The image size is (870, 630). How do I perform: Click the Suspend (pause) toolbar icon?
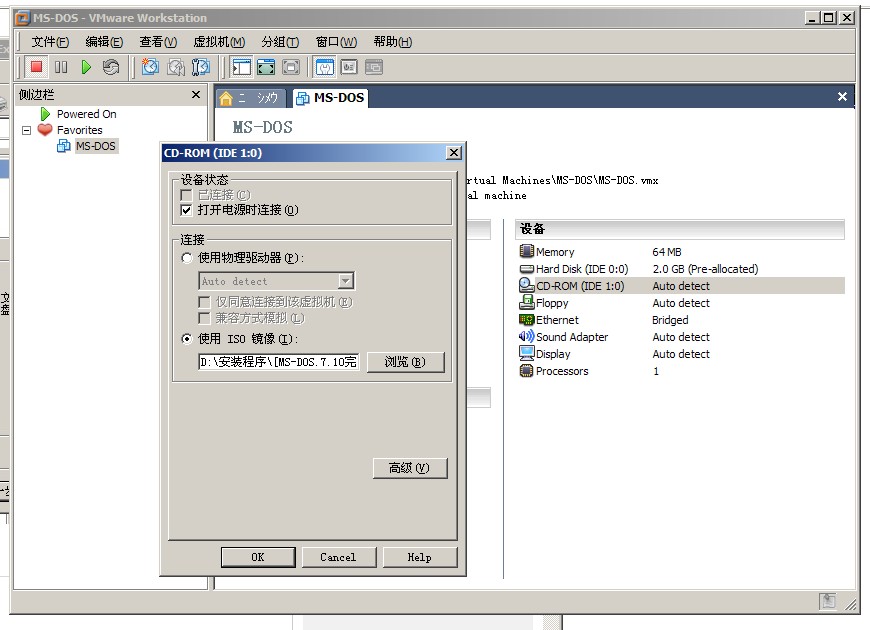pos(61,67)
